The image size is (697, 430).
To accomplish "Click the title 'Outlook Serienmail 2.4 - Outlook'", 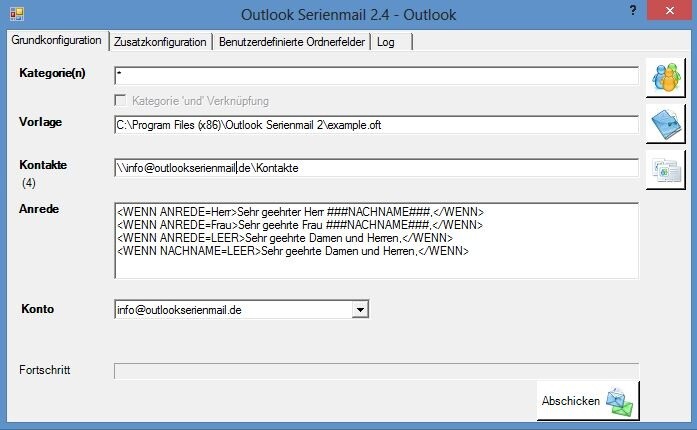I will 348,15.
